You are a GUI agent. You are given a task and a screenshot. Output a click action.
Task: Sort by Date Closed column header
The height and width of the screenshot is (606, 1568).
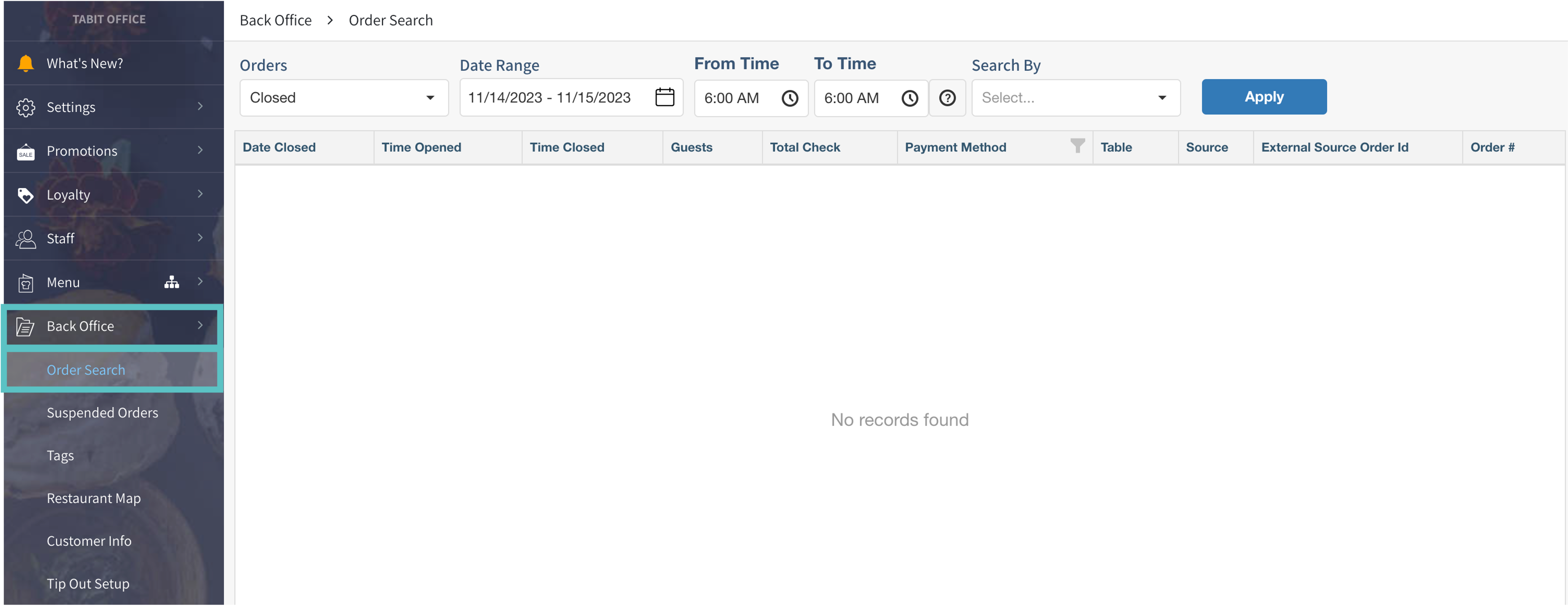pos(279,148)
